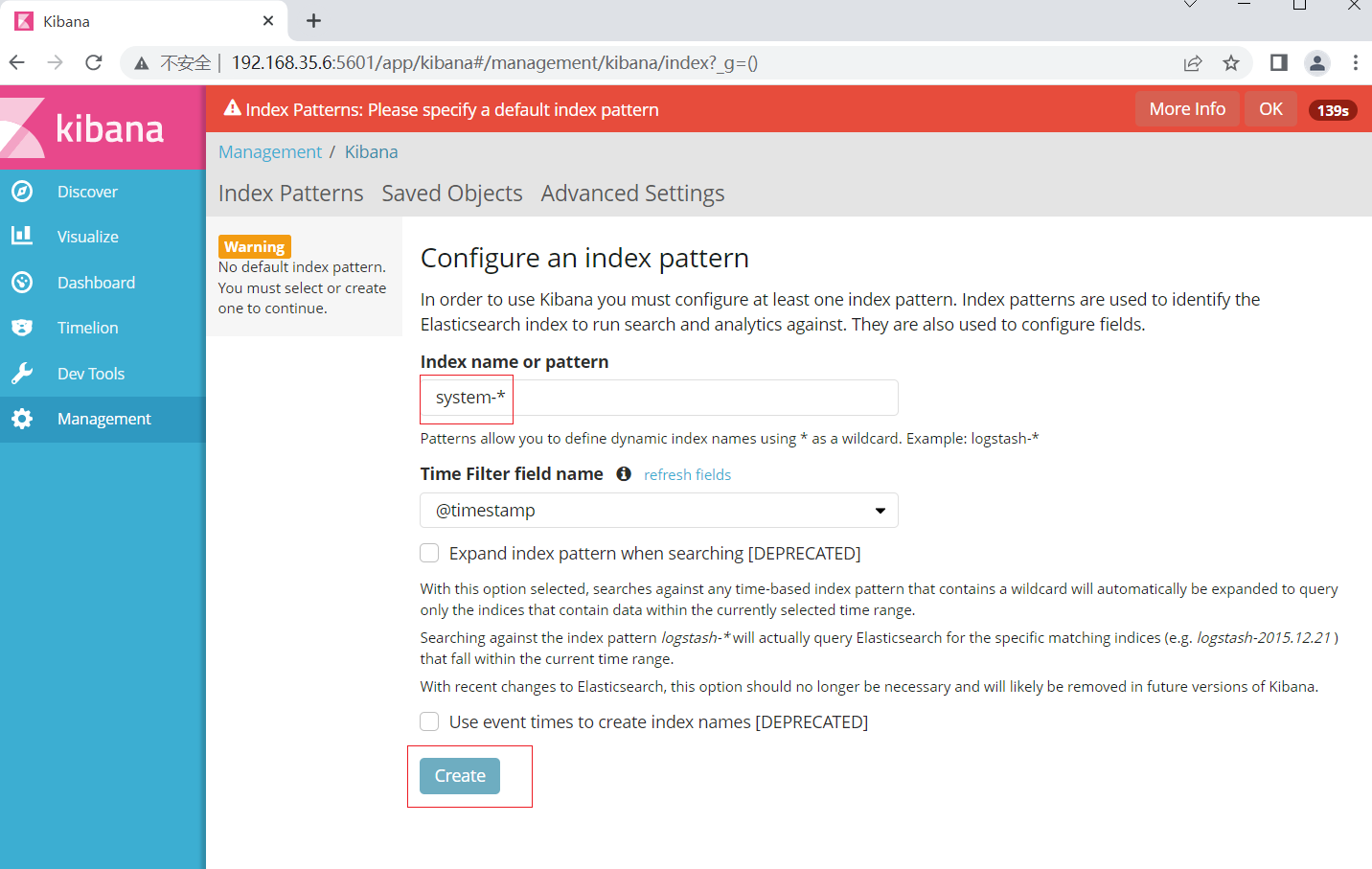Viewport: 1372px width, 869px height.
Task: Open Visualize in the side menu
Action: [103, 237]
